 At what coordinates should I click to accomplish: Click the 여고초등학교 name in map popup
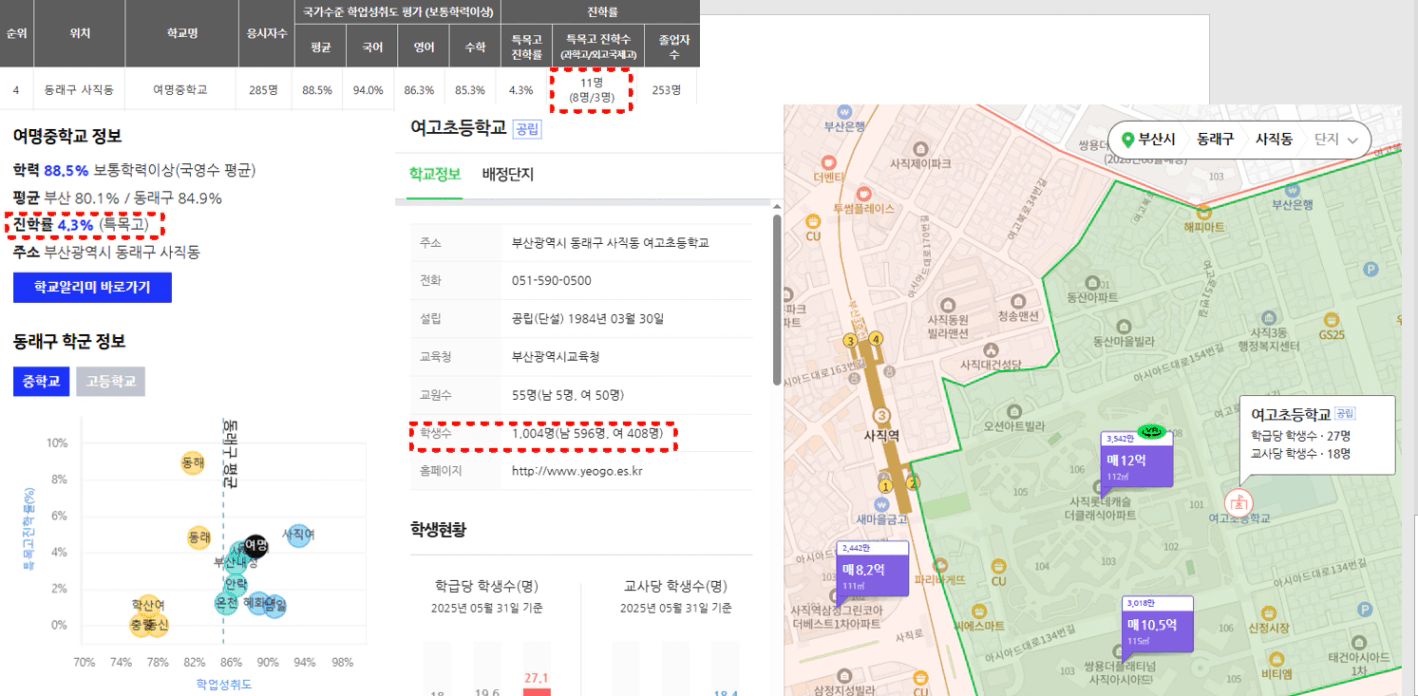(x=1291, y=414)
